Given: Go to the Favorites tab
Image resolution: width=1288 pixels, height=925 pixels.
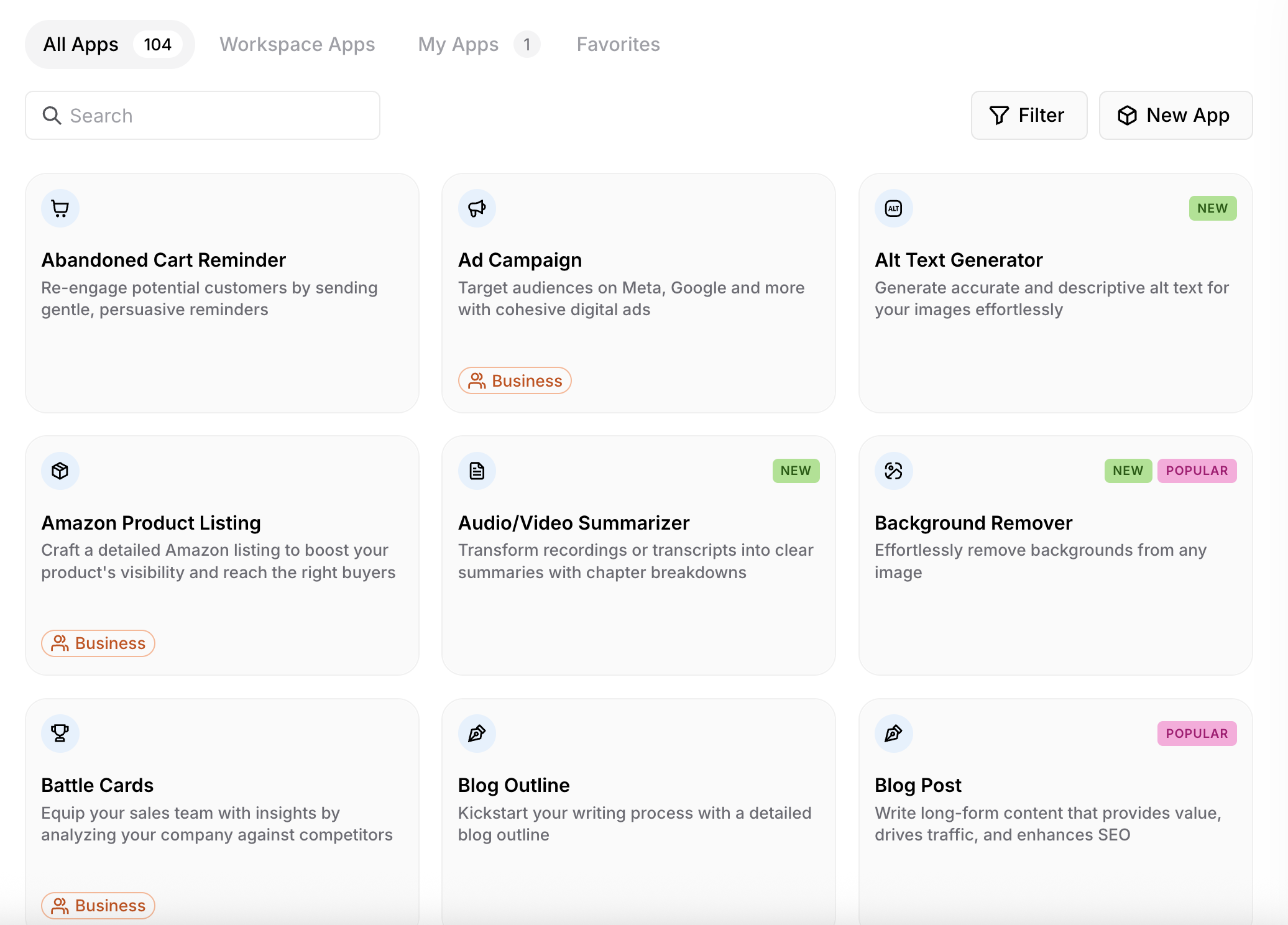Looking at the screenshot, I should [618, 44].
